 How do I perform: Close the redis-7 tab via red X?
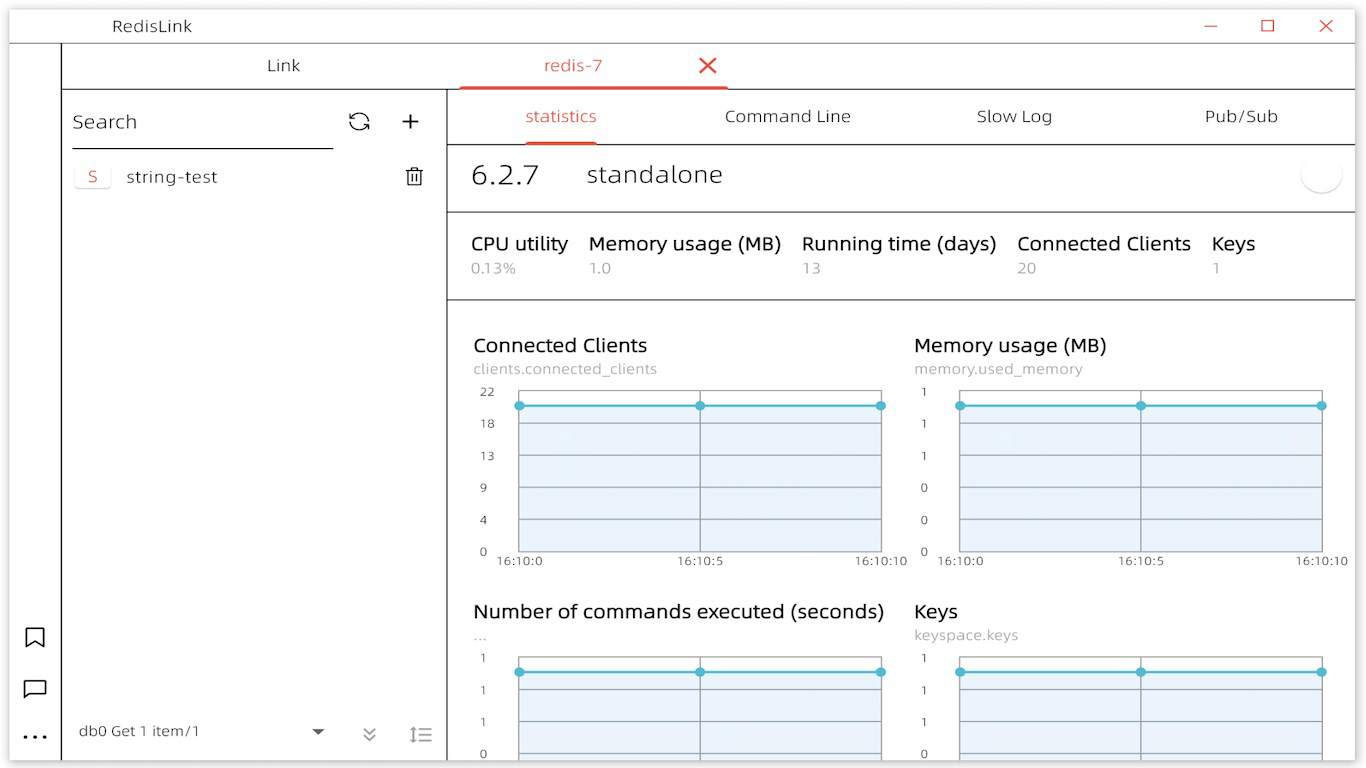tap(708, 66)
